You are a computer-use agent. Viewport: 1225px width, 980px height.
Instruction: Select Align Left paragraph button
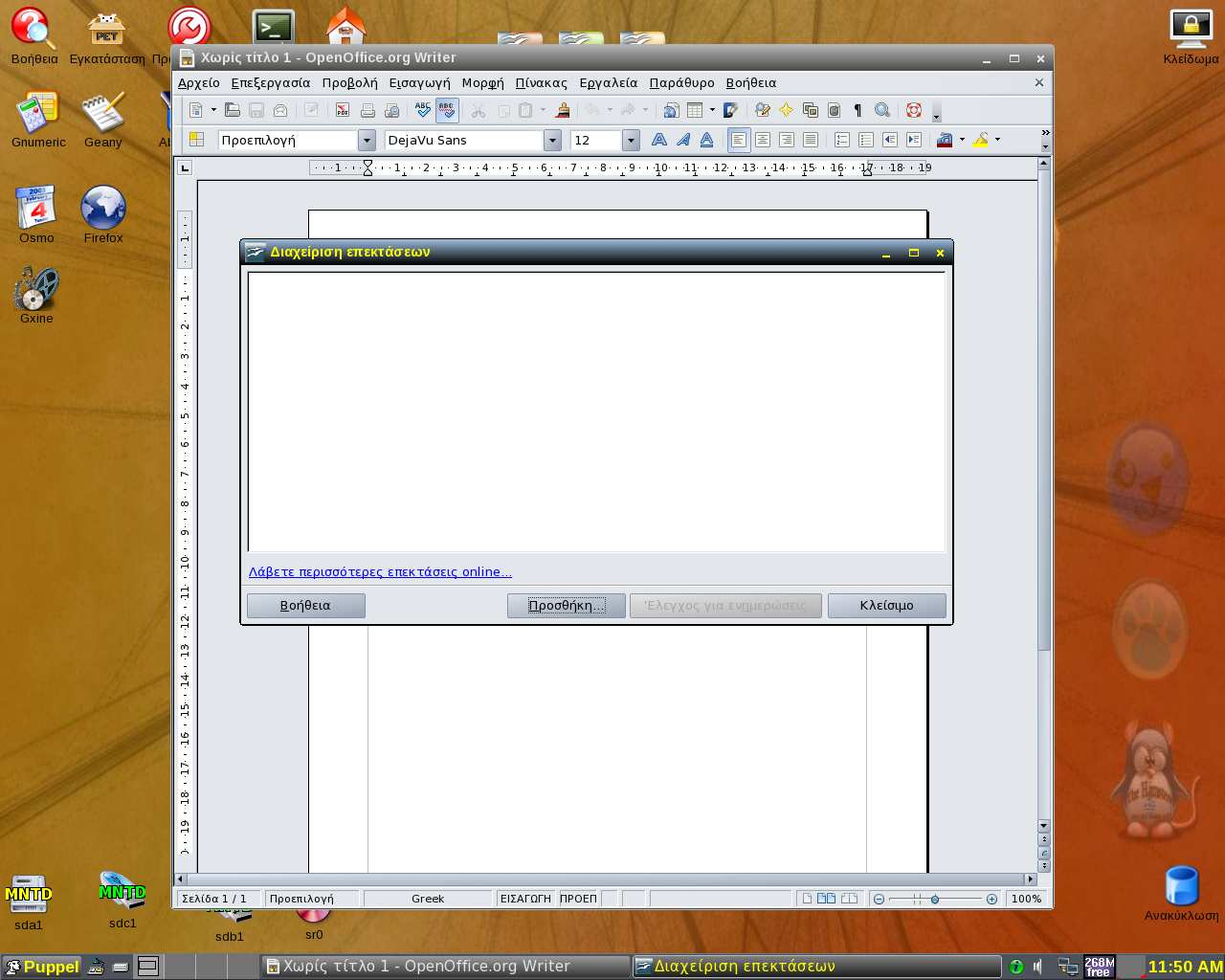click(739, 140)
